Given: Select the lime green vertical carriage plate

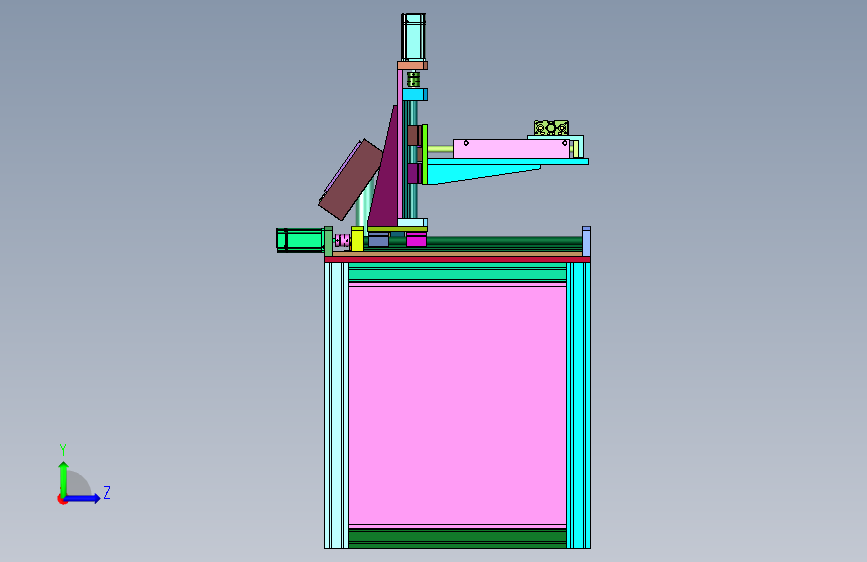Looking at the screenshot, I should tap(425, 154).
